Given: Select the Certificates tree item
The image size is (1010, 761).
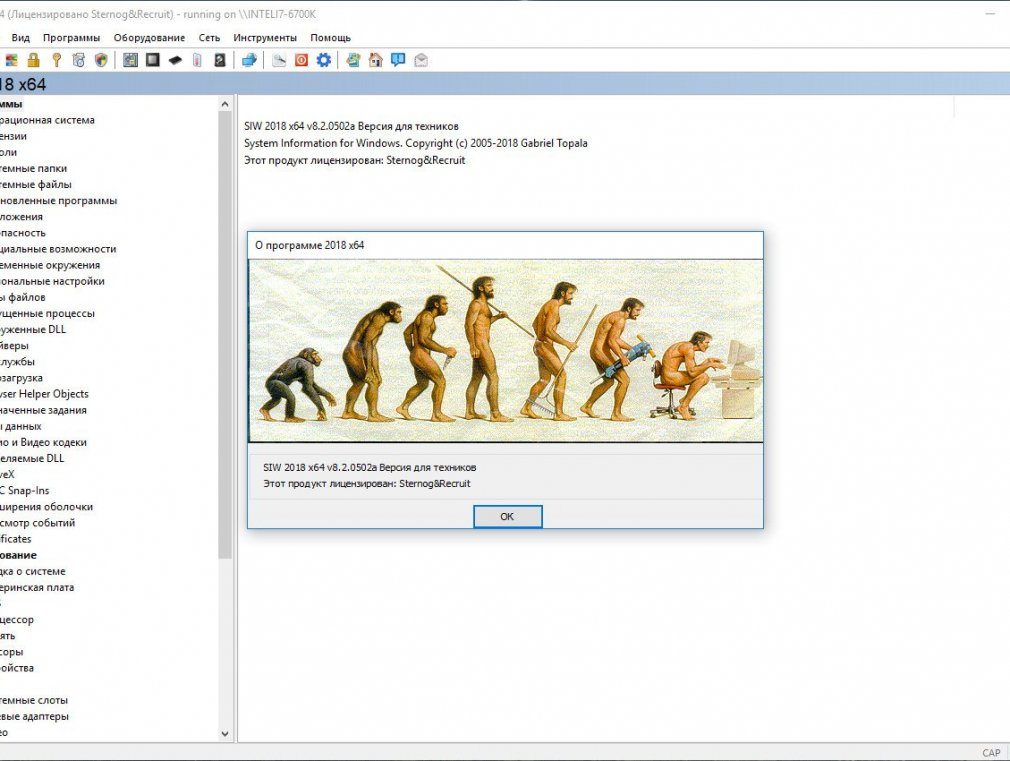Looking at the screenshot, I should click(x=15, y=539).
